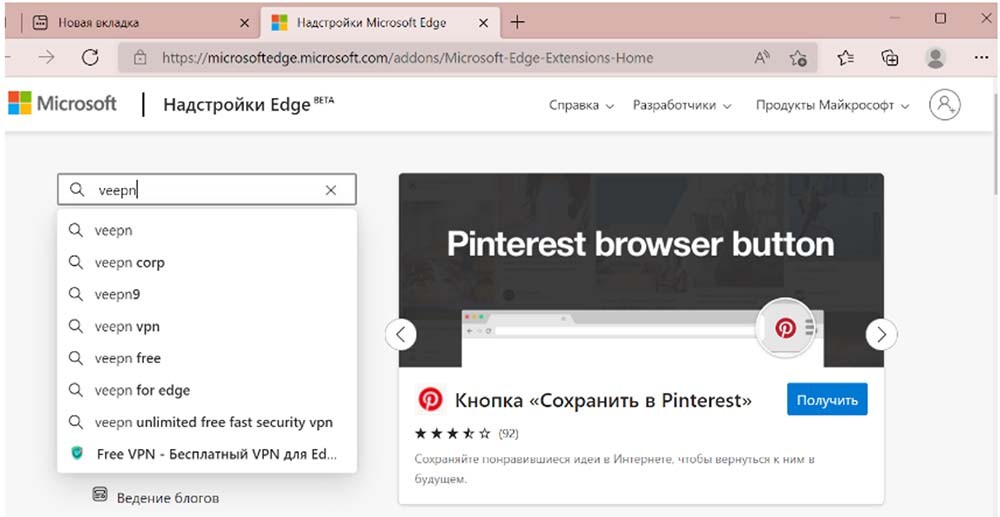Show previous carousel slide
Viewport: 1000px width, 517px height.
pyautogui.click(x=401, y=334)
